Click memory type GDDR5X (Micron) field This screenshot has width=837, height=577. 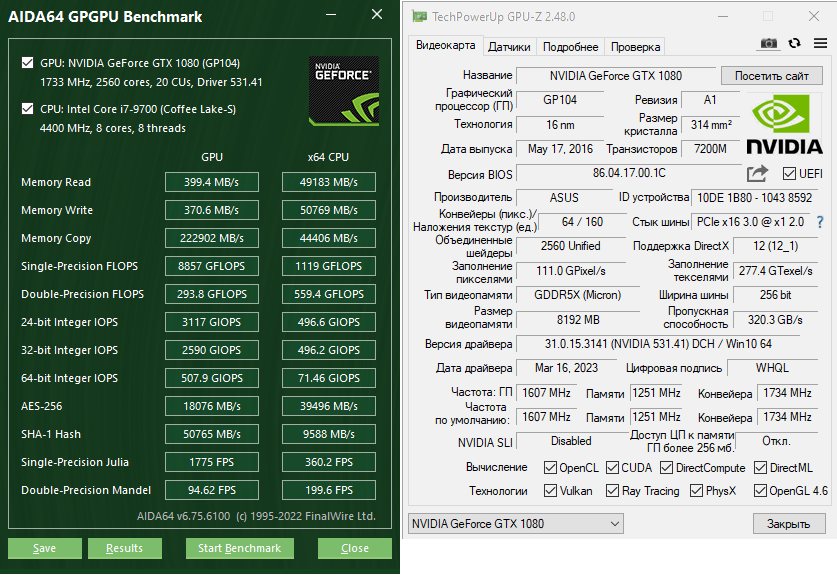click(578, 295)
